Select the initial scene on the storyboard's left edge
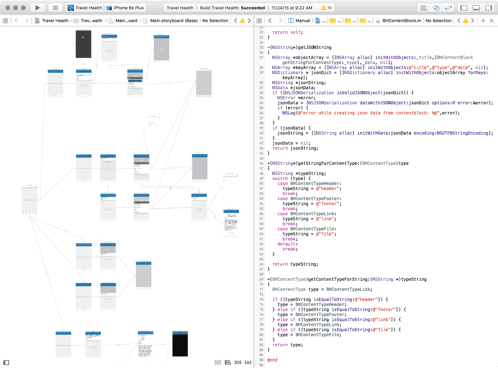498x368 pixels. (30, 200)
